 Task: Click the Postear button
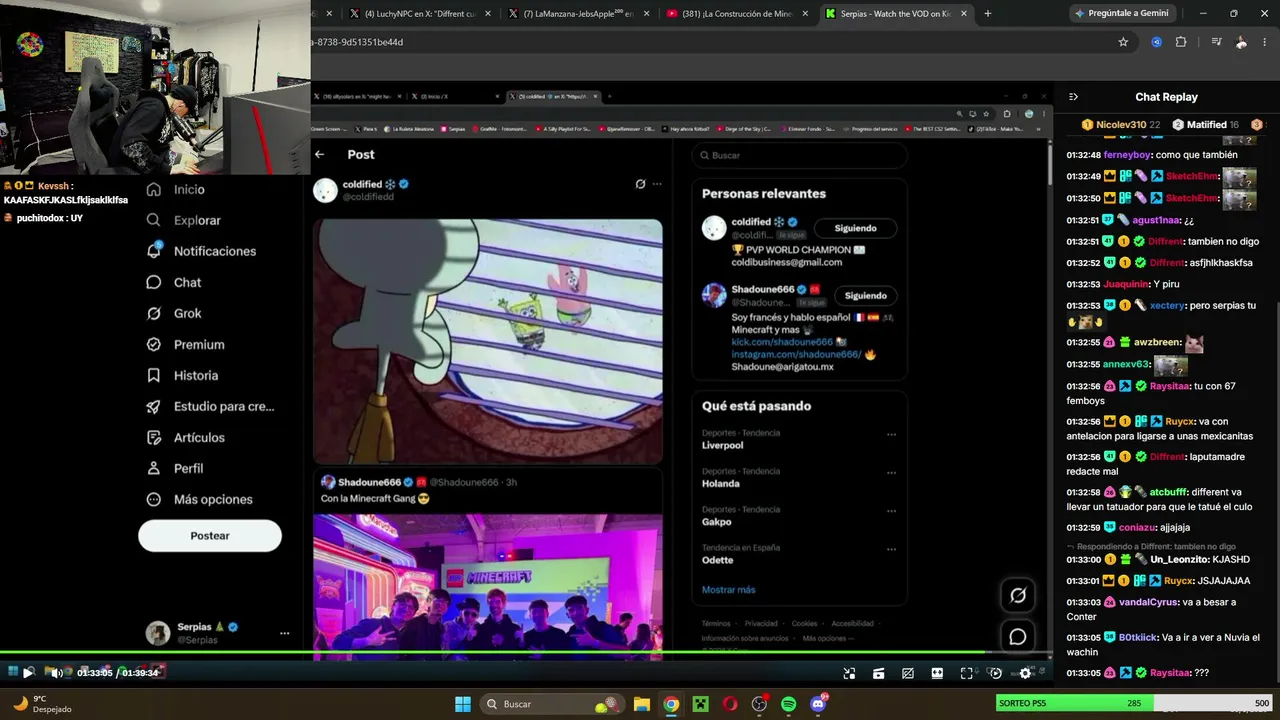click(210, 536)
